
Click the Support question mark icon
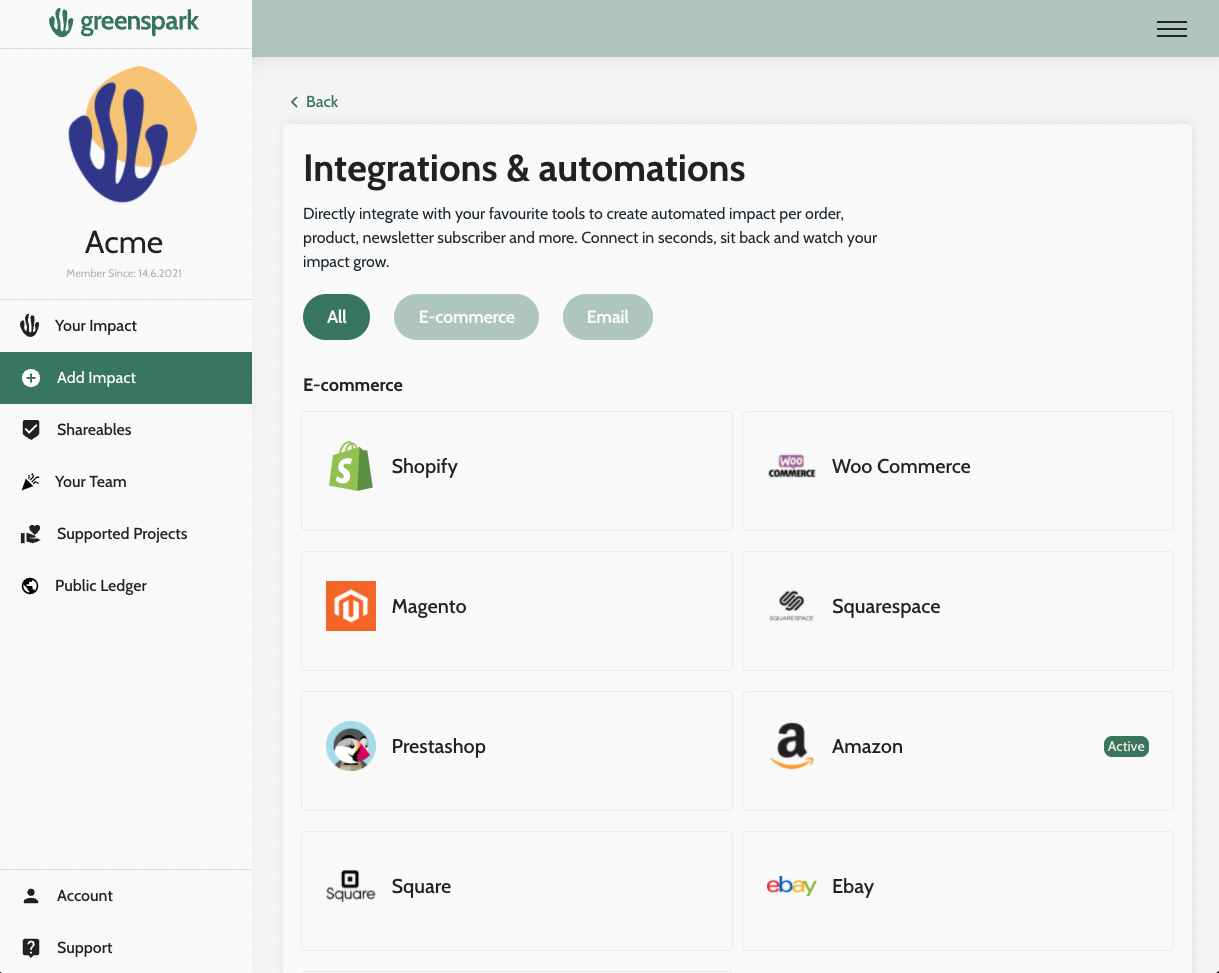(x=31, y=948)
